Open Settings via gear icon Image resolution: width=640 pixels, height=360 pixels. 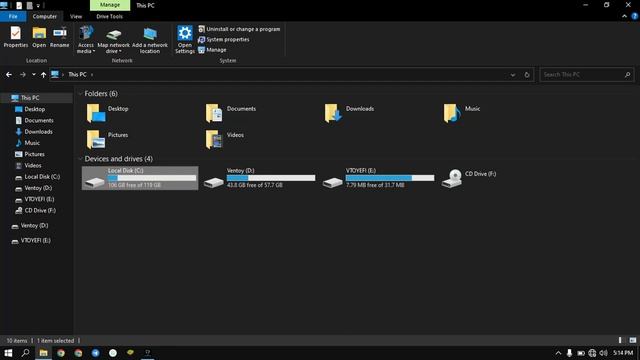185,40
